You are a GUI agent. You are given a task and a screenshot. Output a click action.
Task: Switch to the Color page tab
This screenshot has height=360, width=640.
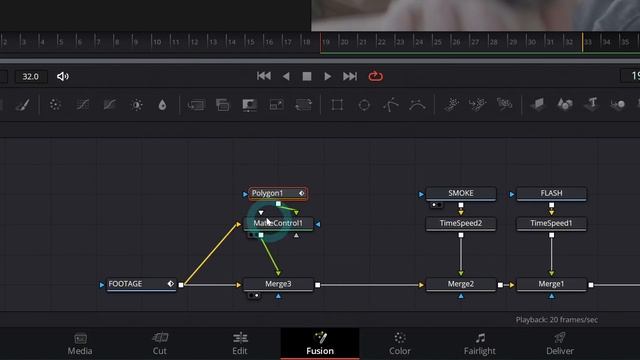point(400,344)
